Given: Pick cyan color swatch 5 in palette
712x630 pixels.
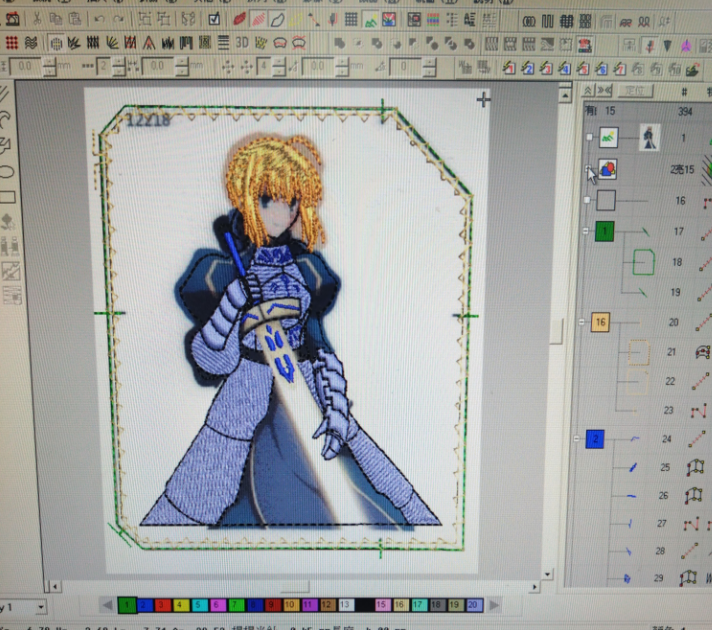Looking at the screenshot, I should point(199,605).
